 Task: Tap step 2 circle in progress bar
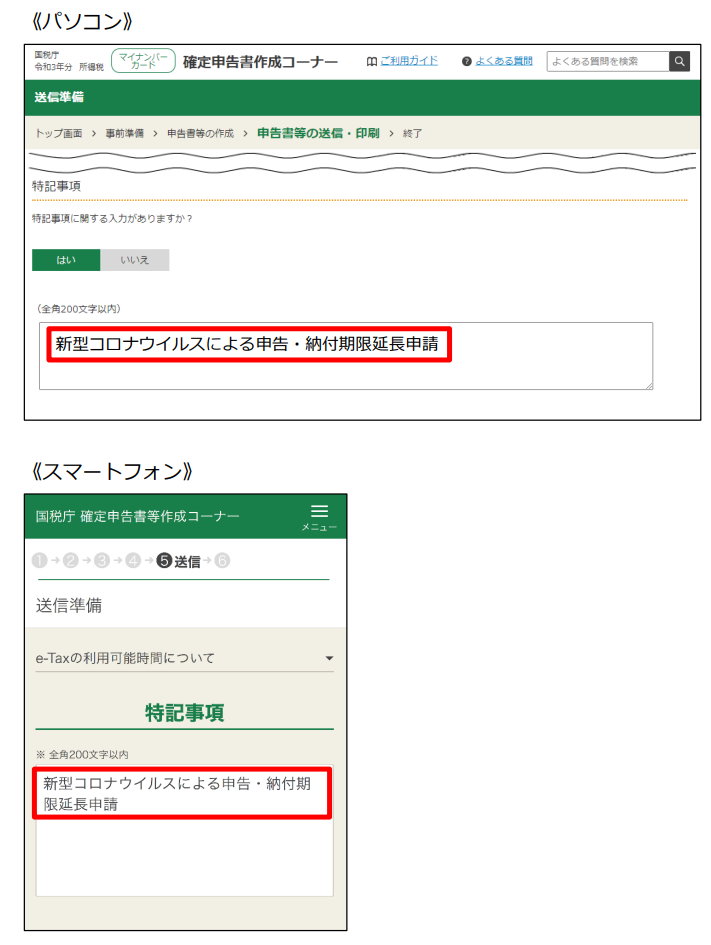click(71, 561)
